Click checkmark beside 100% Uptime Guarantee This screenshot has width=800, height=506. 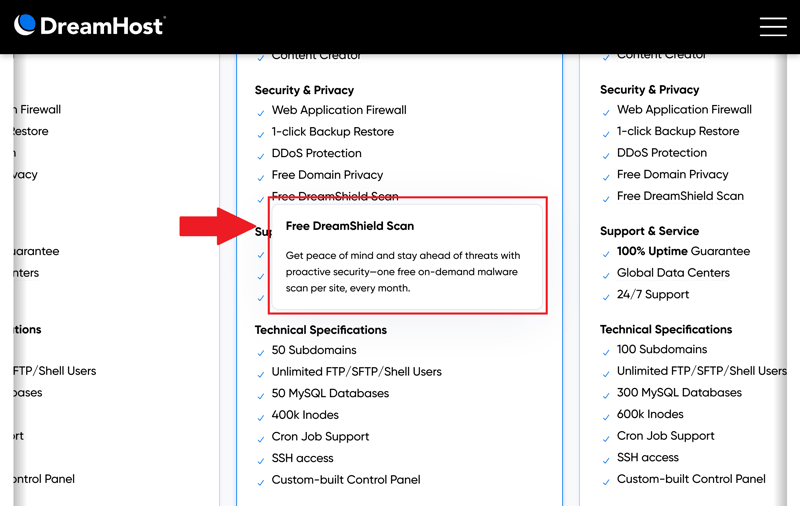(606, 254)
